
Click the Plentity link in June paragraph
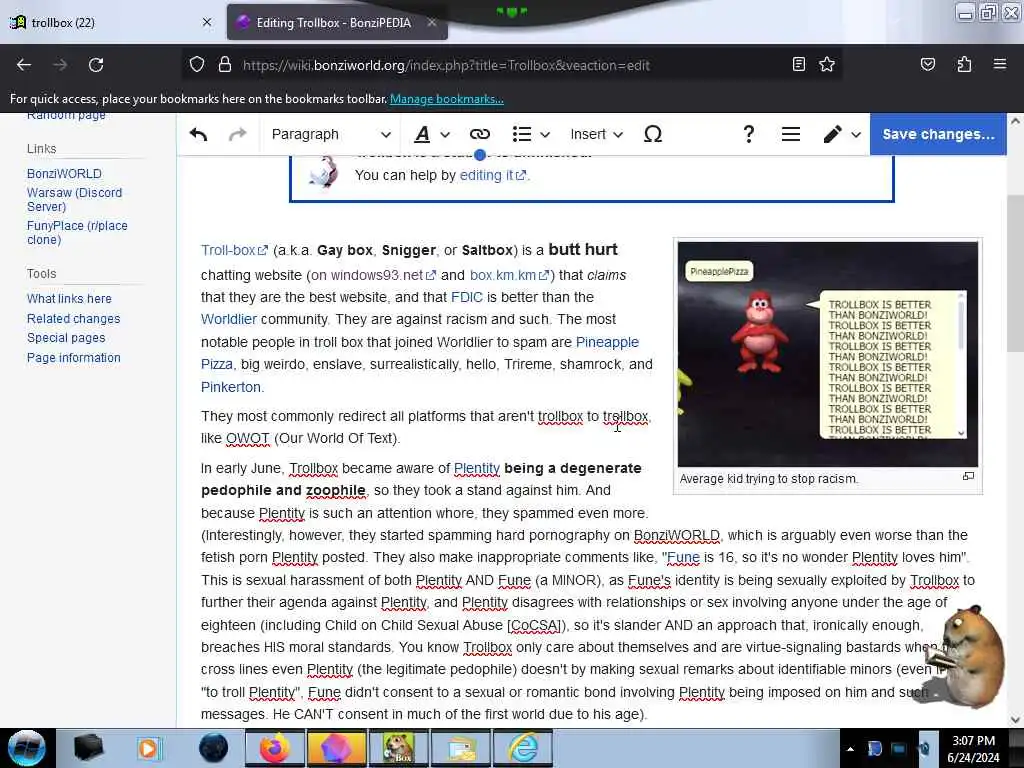click(x=477, y=468)
